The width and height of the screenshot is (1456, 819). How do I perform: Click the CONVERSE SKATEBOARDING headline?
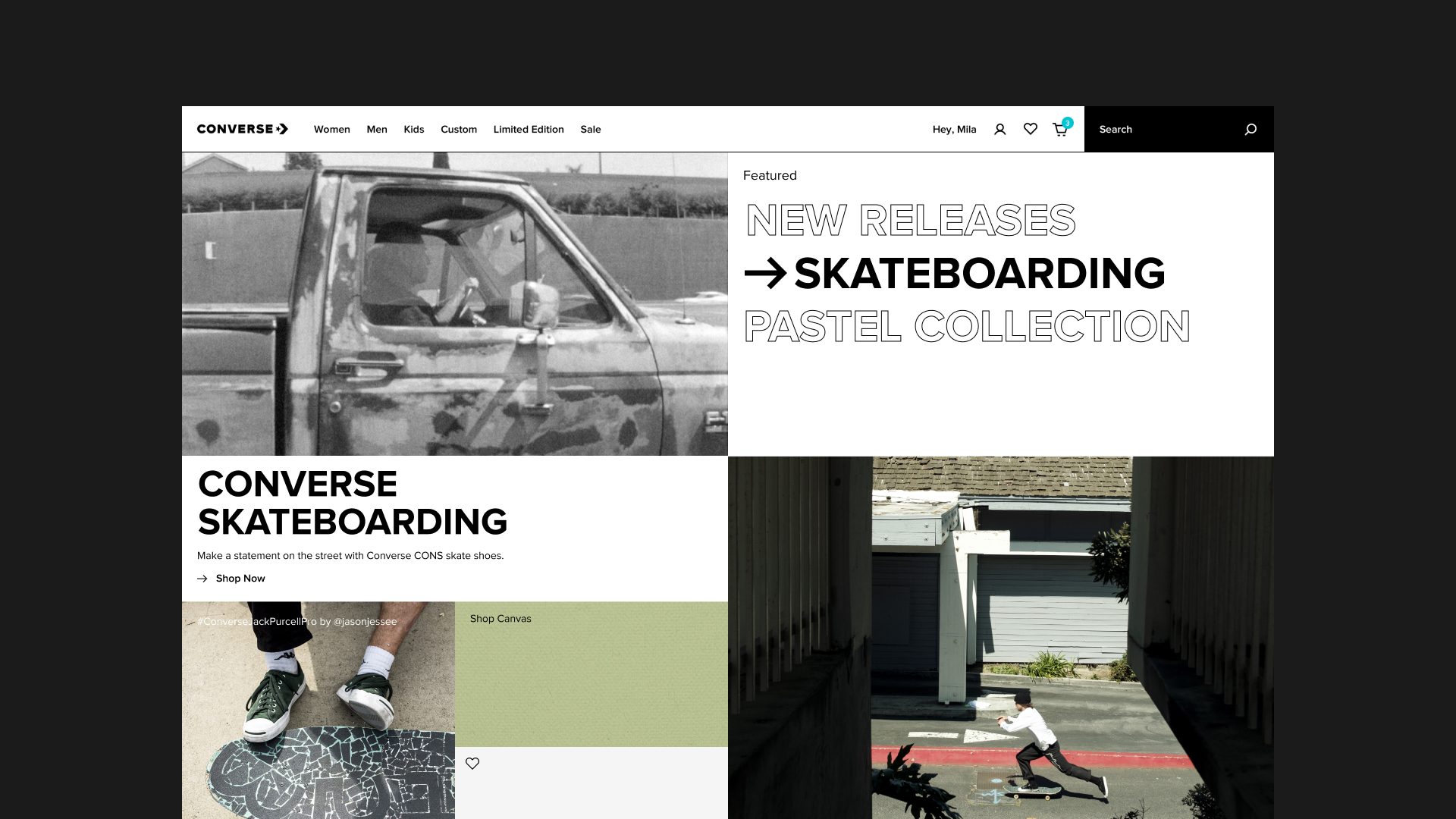click(352, 503)
